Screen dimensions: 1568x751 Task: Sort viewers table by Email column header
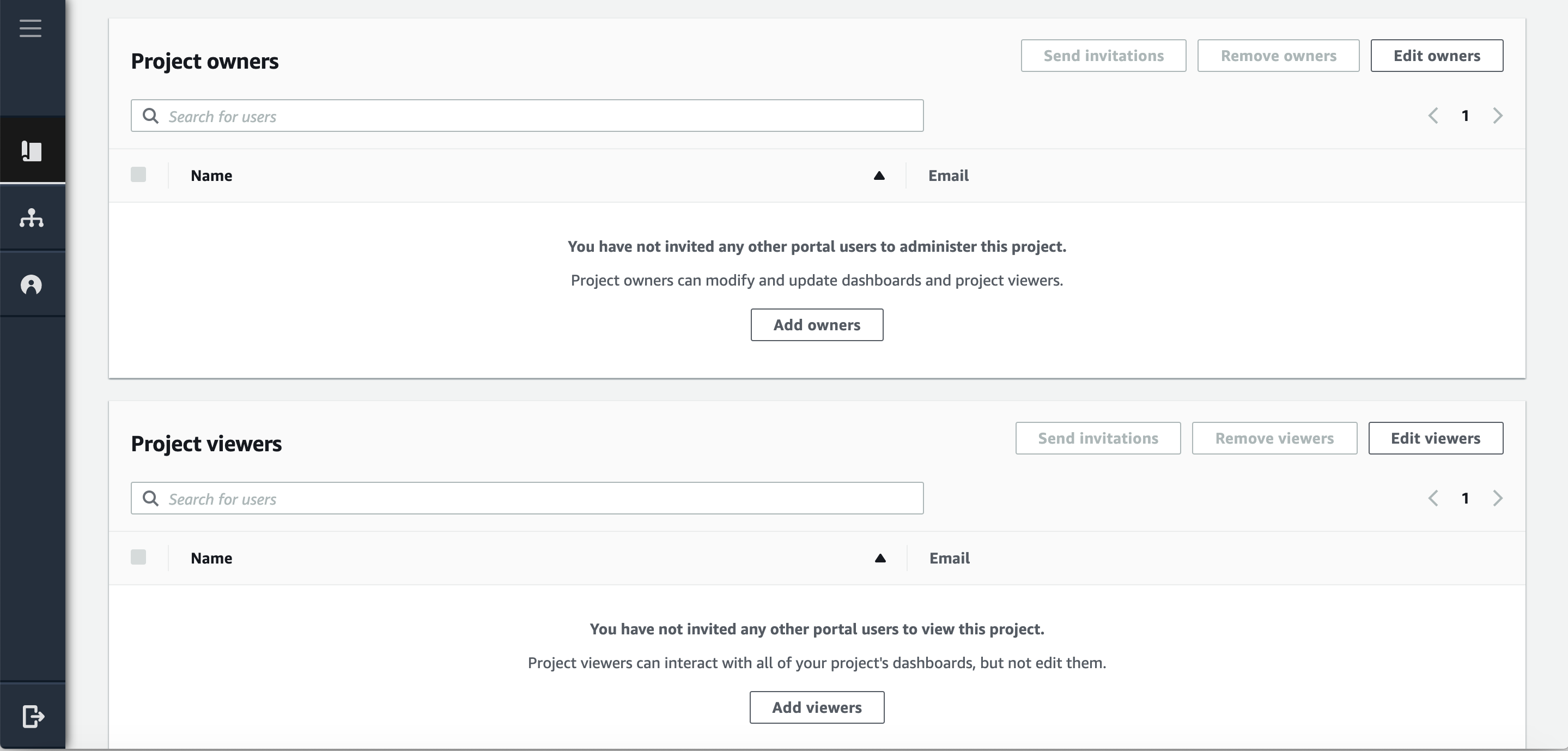tap(950, 558)
